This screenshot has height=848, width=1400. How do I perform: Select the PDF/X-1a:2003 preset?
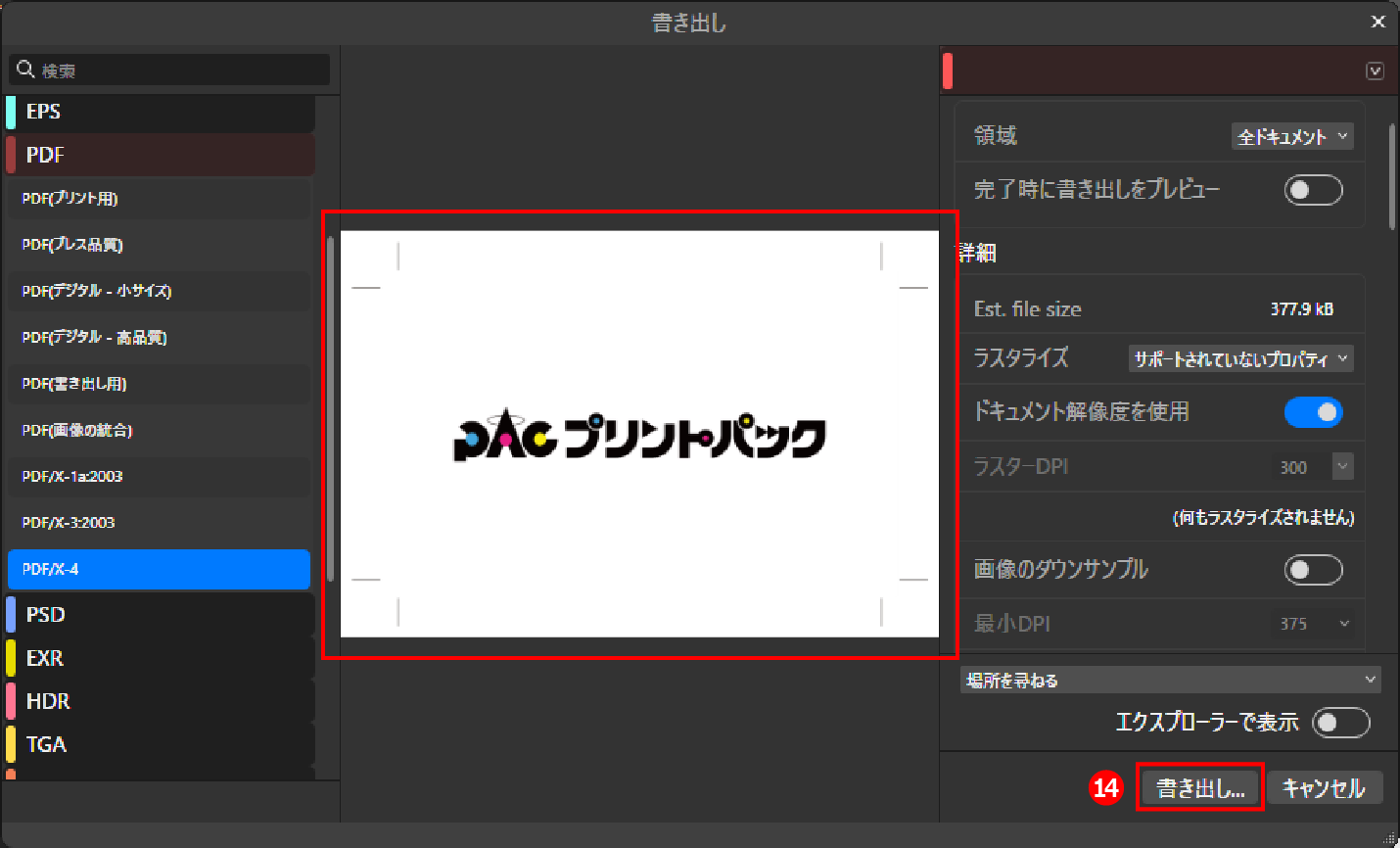[159, 477]
